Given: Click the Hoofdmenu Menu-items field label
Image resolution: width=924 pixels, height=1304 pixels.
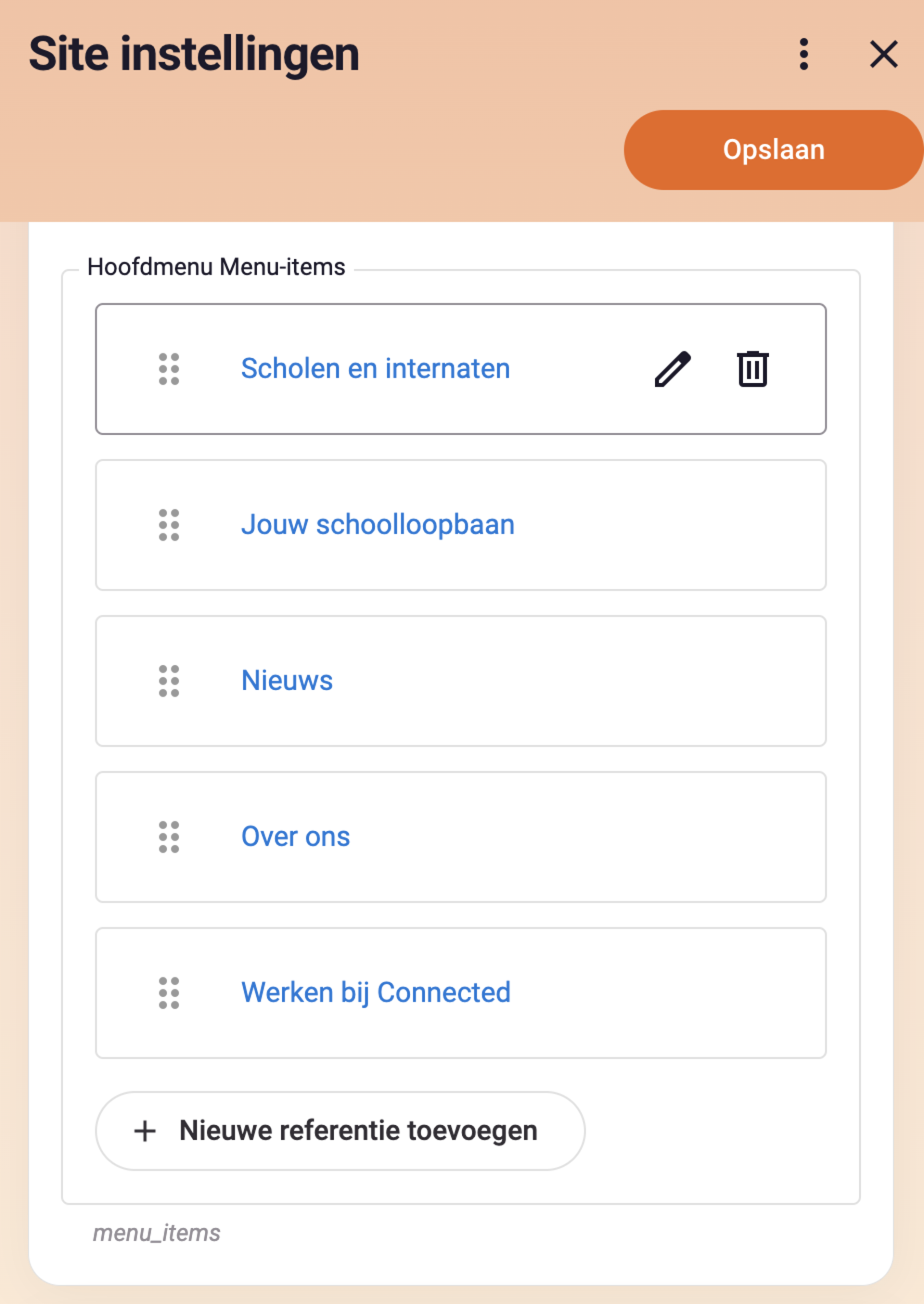Looking at the screenshot, I should coord(216,267).
